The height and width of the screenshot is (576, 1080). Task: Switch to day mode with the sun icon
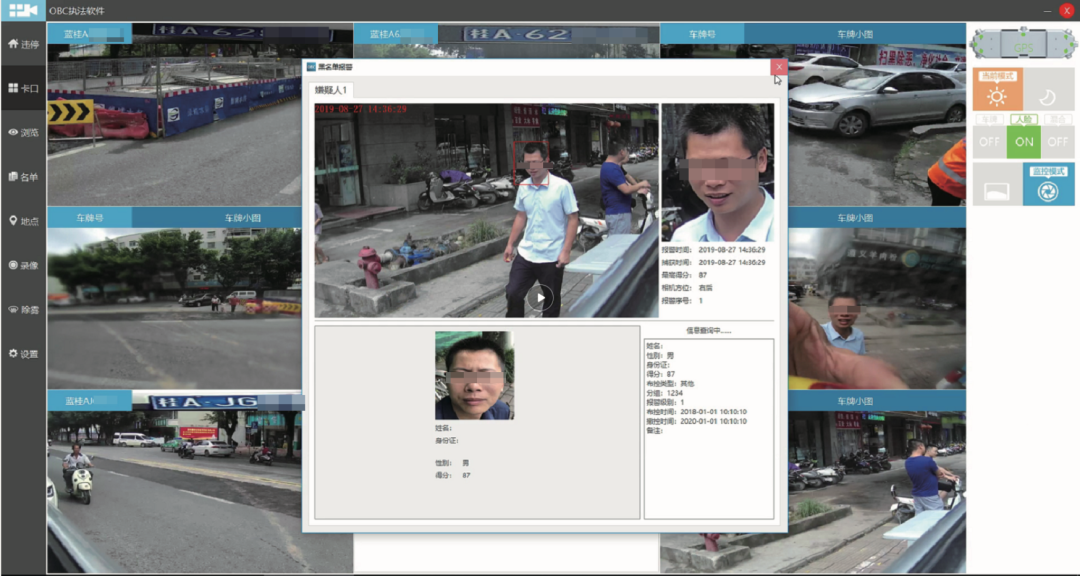click(997, 95)
